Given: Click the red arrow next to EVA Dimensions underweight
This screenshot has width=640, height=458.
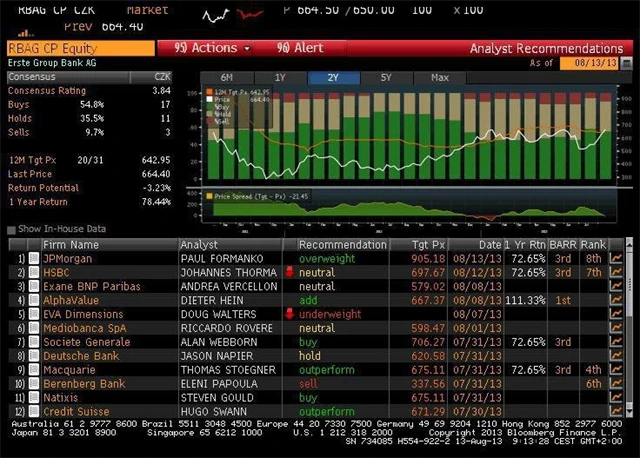Looking at the screenshot, I should click(x=290, y=314).
